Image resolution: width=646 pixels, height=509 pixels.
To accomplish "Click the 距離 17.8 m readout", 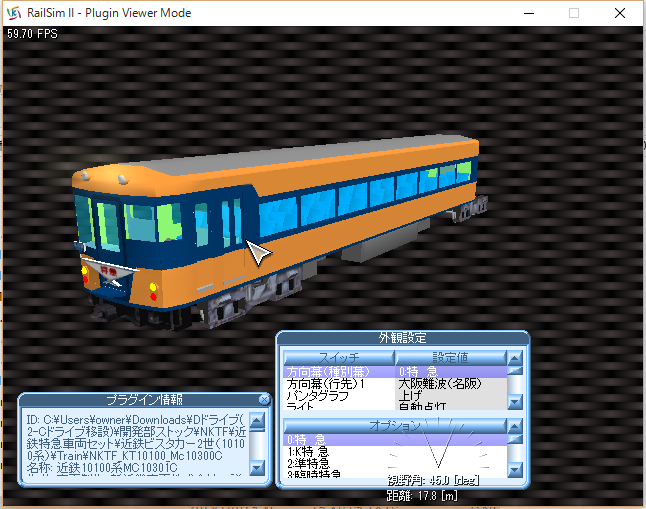I will (x=422, y=495).
